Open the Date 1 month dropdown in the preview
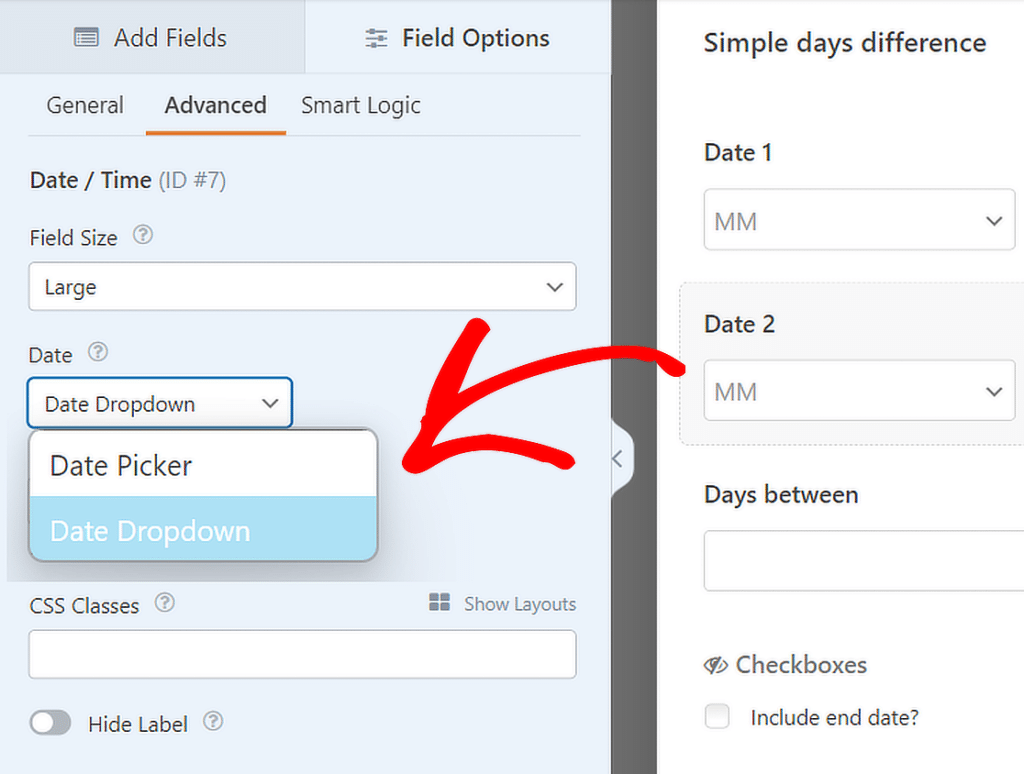Image resolution: width=1024 pixels, height=774 pixels. tap(858, 220)
